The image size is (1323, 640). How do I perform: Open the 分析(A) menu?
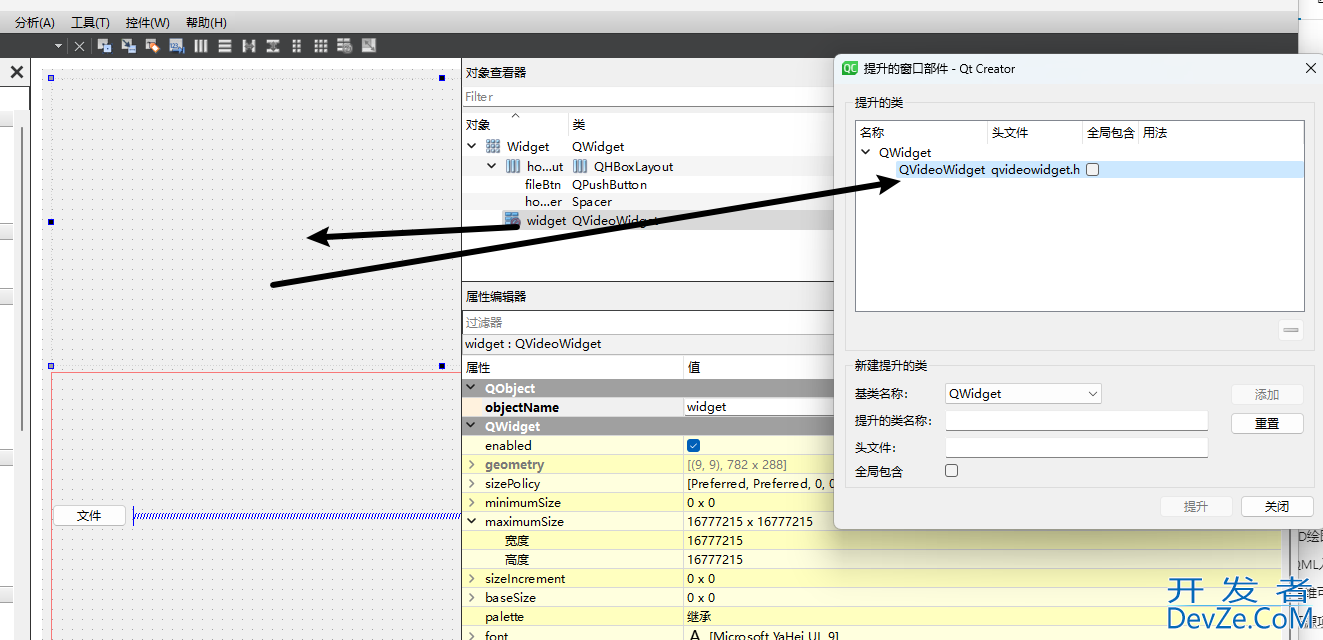(35, 22)
